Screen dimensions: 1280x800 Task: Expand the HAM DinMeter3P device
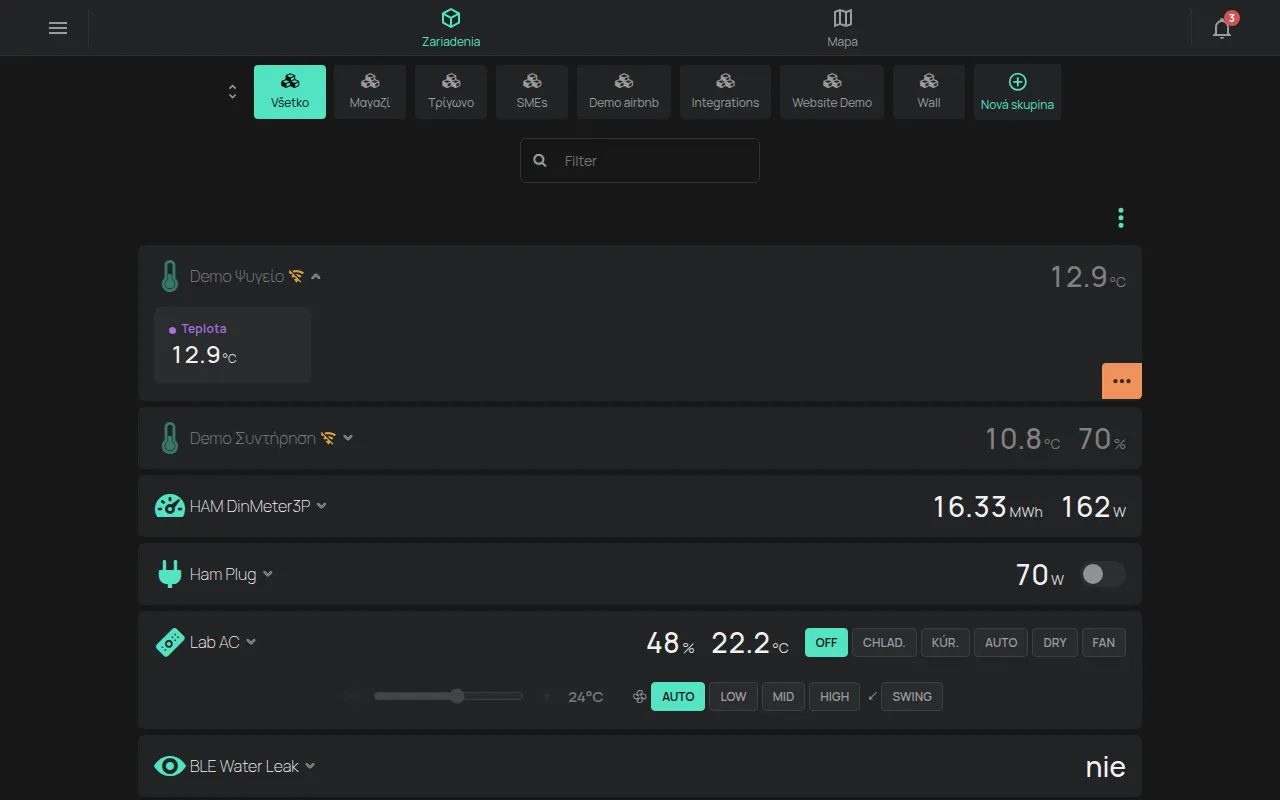tap(322, 506)
